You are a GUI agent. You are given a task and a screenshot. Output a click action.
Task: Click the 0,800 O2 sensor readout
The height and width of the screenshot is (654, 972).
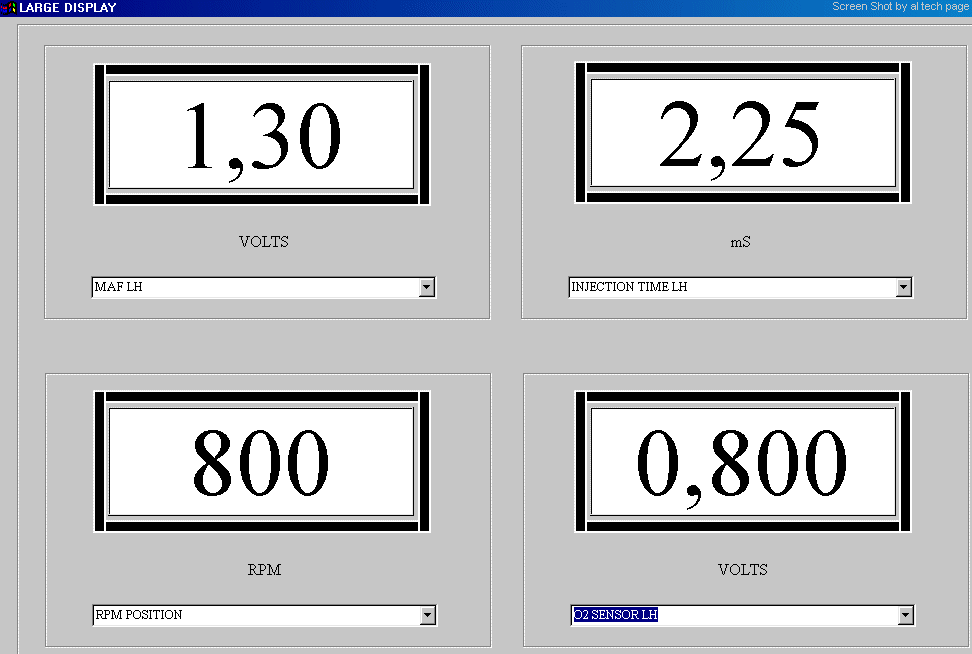tap(741, 462)
